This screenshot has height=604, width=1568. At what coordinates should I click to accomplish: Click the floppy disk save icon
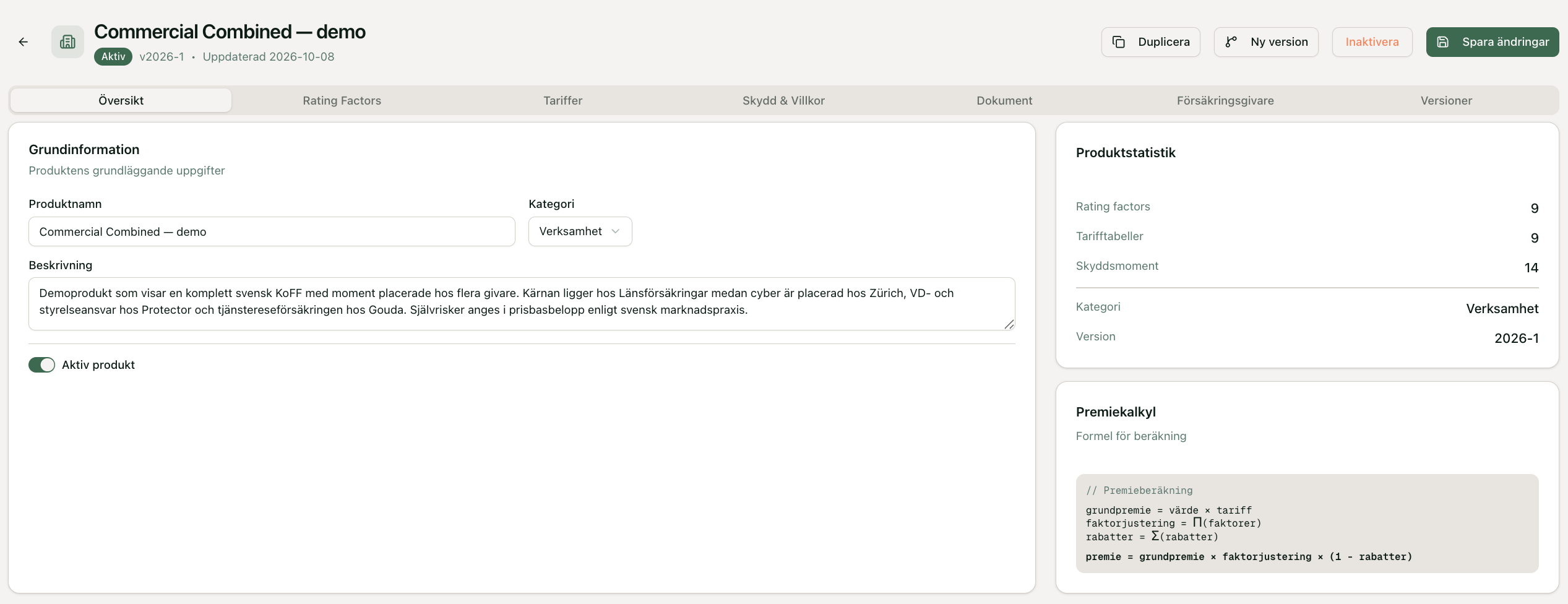click(1443, 42)
